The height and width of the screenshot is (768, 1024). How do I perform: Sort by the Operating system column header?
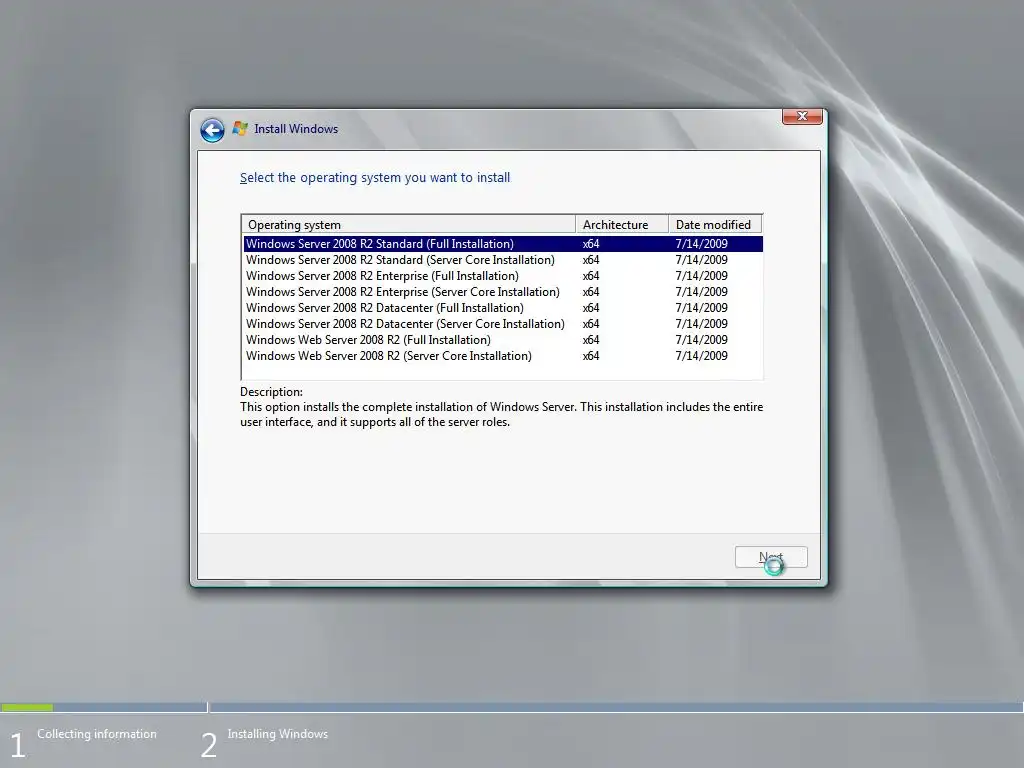click(x=409, y=225)
